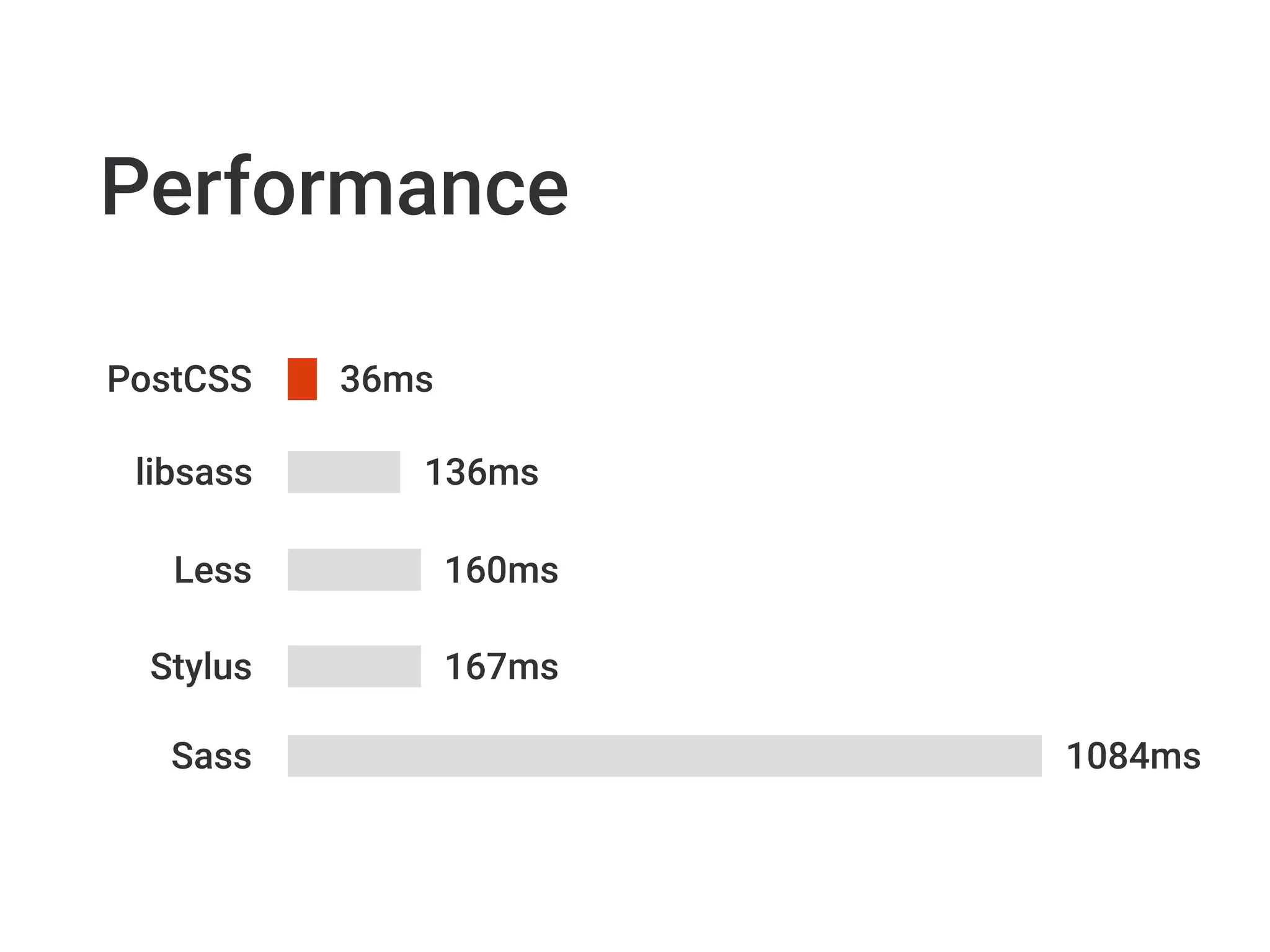
Task: Click the 167ms value
Action: coord(501,667)
